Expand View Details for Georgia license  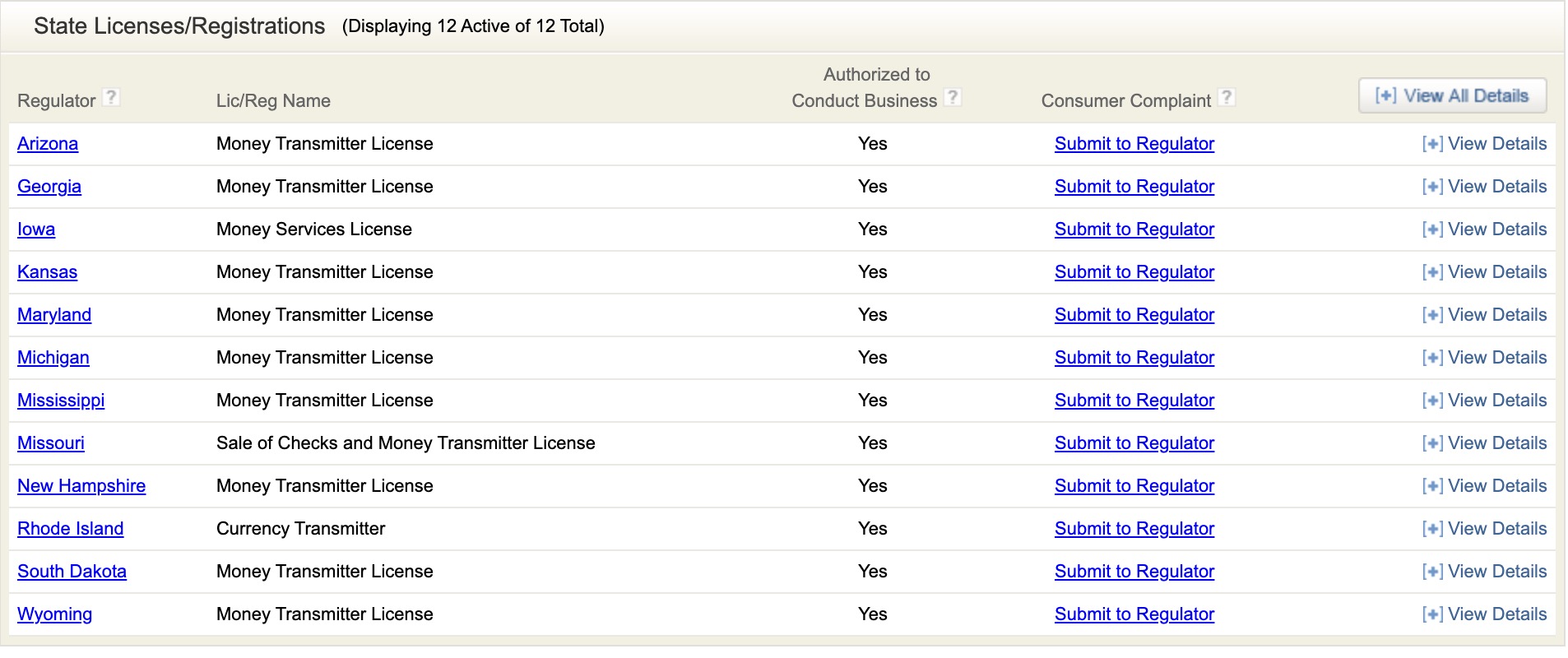[x=1484, y=187]
